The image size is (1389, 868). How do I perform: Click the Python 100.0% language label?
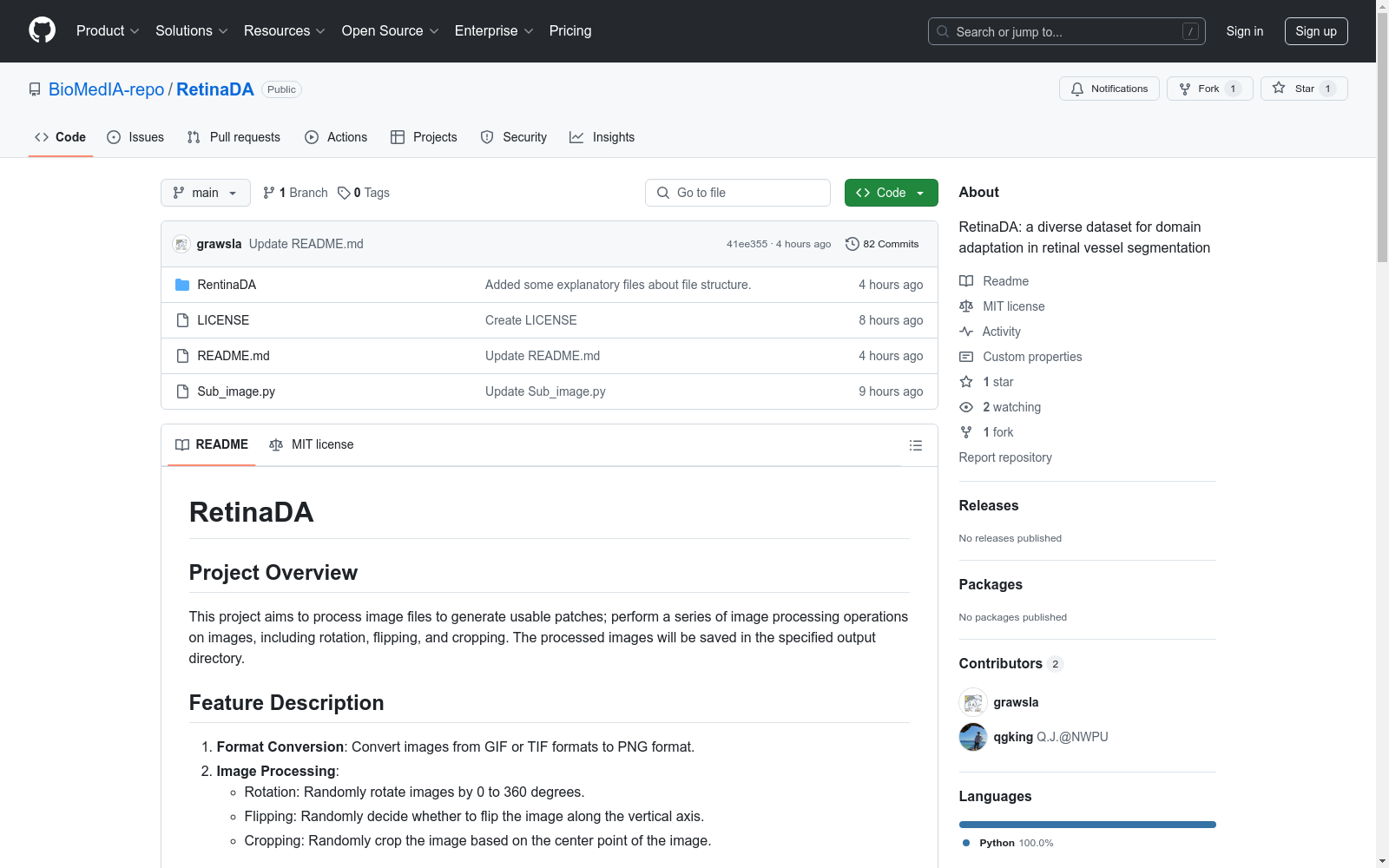click(1008, 843)
